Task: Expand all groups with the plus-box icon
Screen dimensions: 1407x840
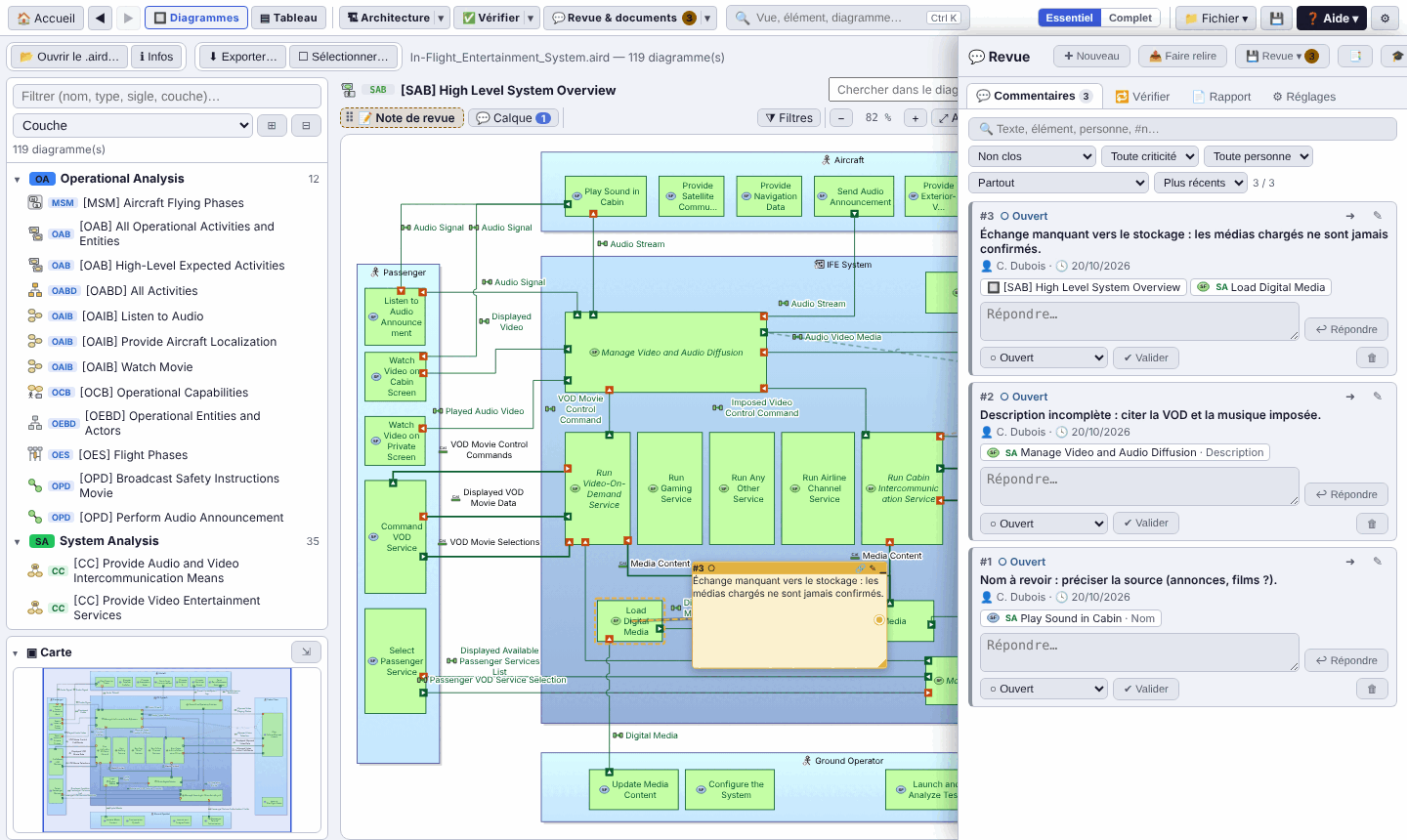Action: click(x=272, y=125)
